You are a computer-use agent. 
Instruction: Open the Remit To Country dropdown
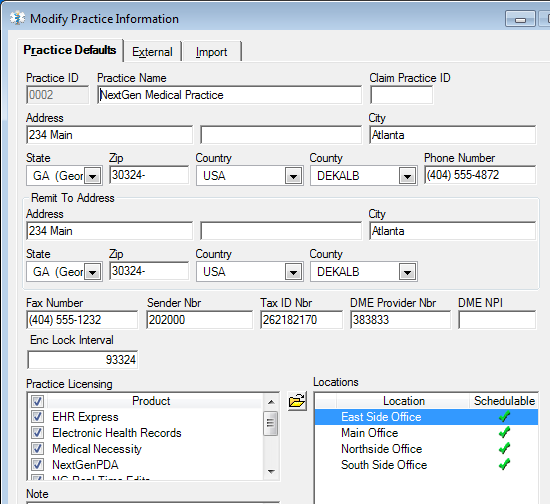[294, 272]
